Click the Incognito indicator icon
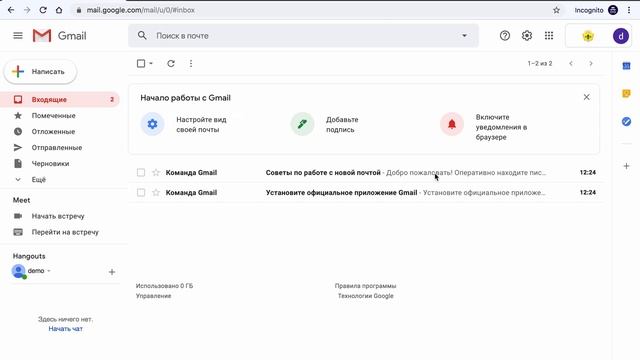 613,10
